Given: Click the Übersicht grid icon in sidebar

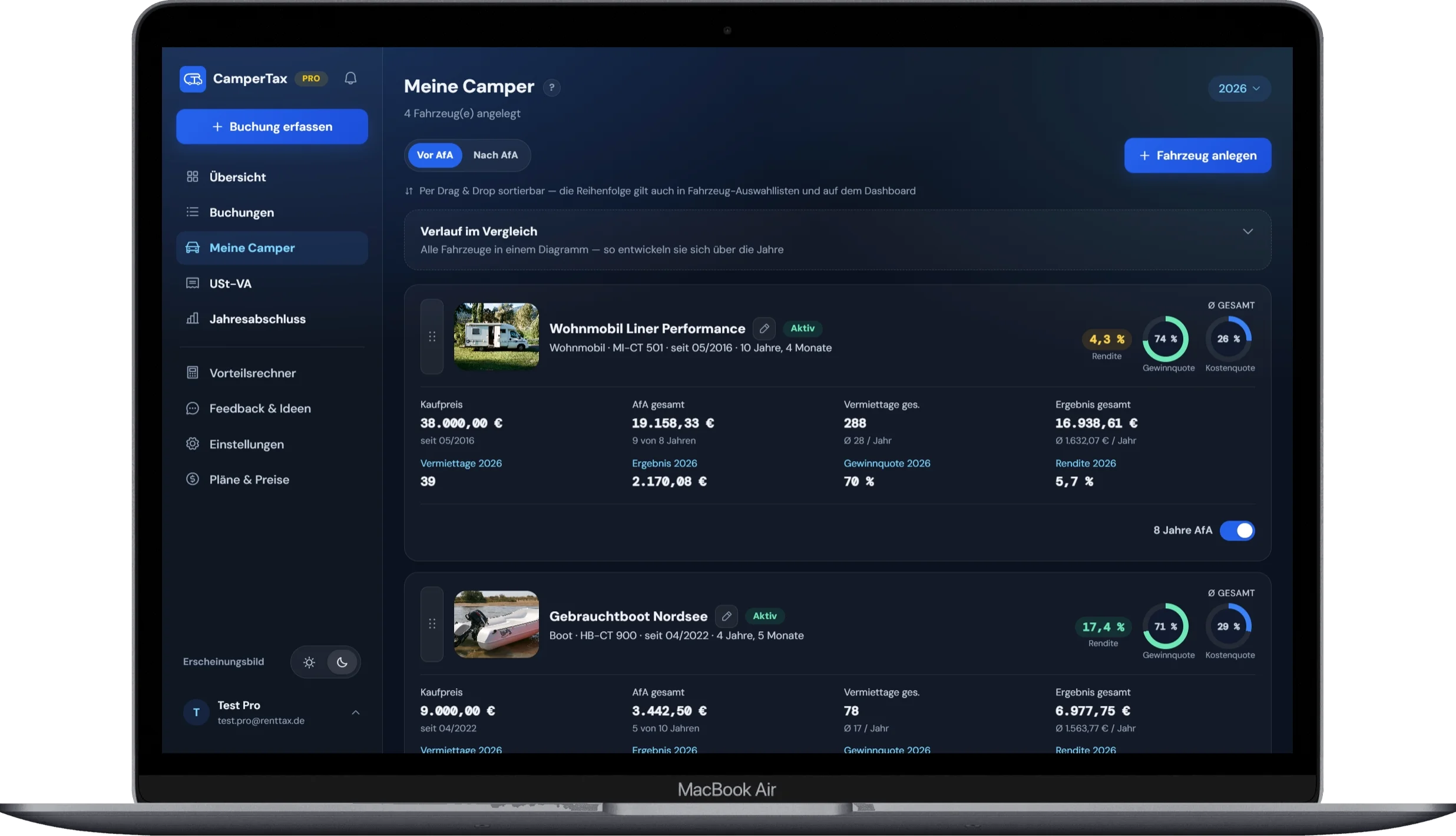Looking at the screenshot, I should pyautogui.click(x=193, y=177).
